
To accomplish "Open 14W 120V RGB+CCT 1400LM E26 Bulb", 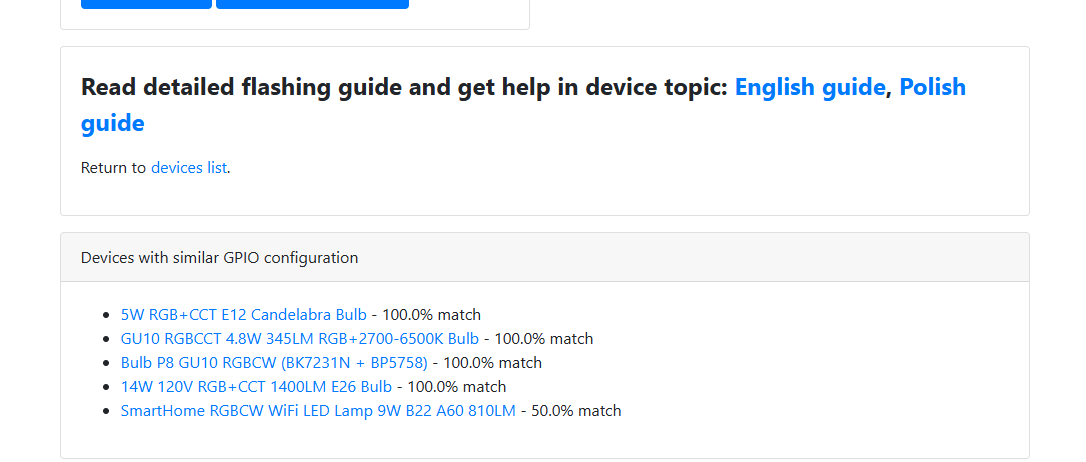I will [x=256, y=386].
